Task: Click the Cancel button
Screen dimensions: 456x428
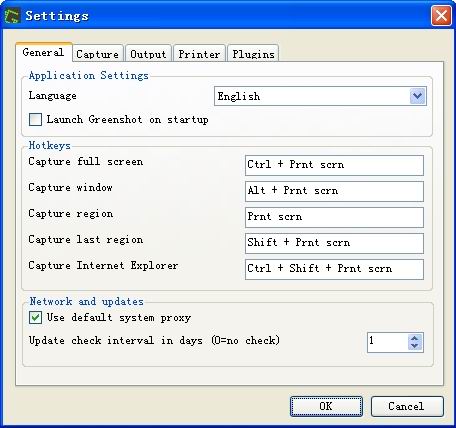Action: 407,406
